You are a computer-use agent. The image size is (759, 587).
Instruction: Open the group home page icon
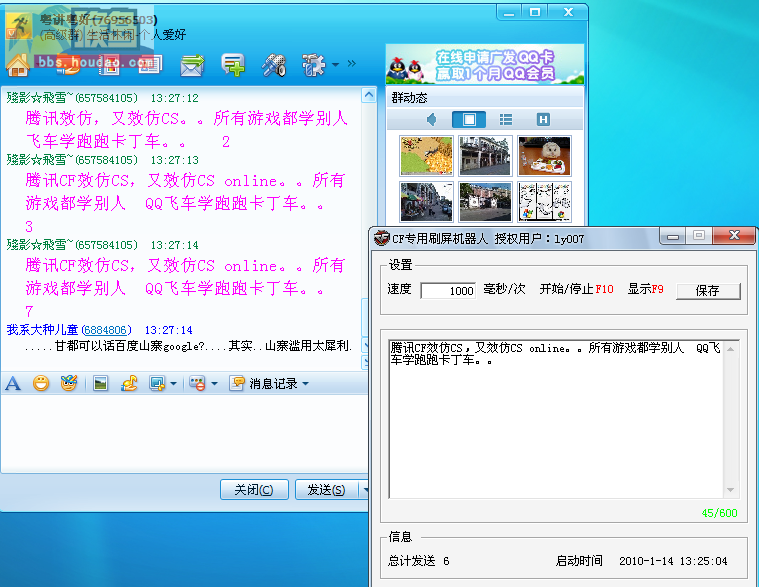(18, 65)
